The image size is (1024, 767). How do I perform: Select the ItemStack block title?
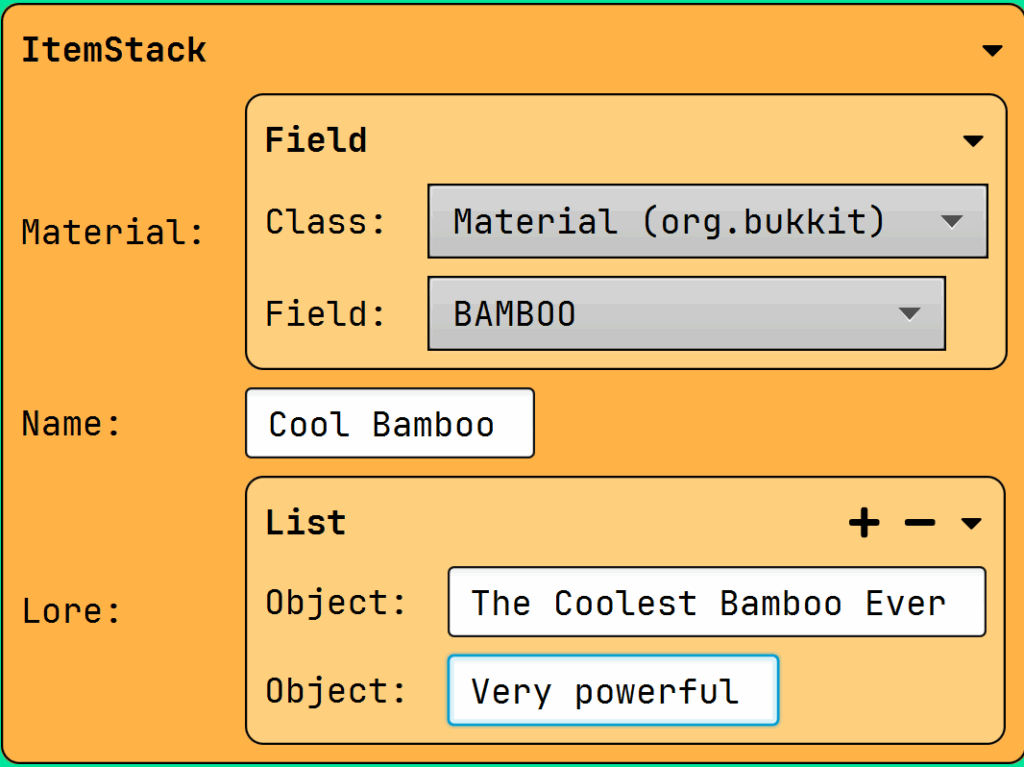click(114, 50)
